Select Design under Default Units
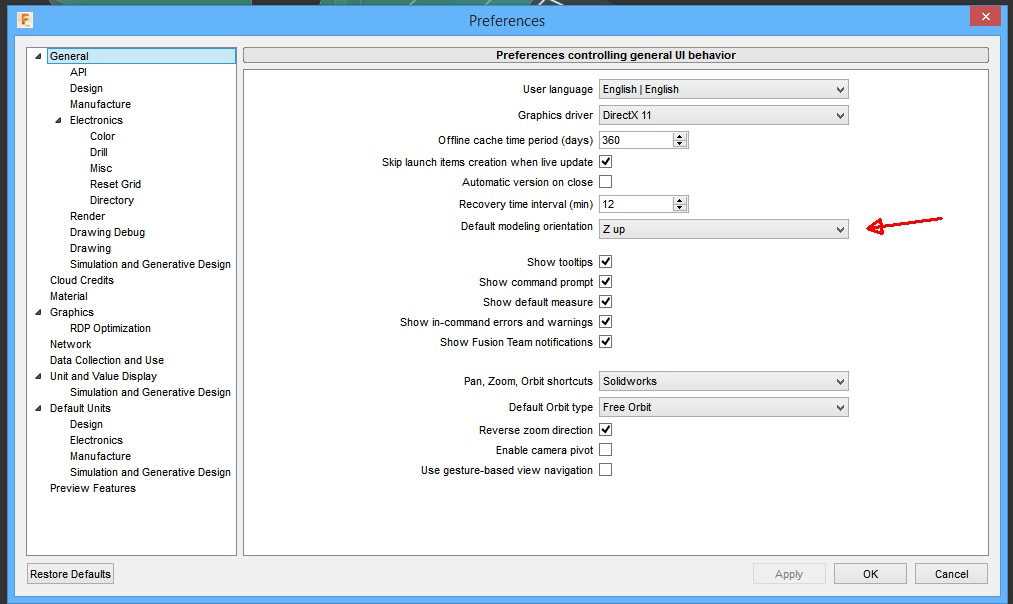 [86, 424]
